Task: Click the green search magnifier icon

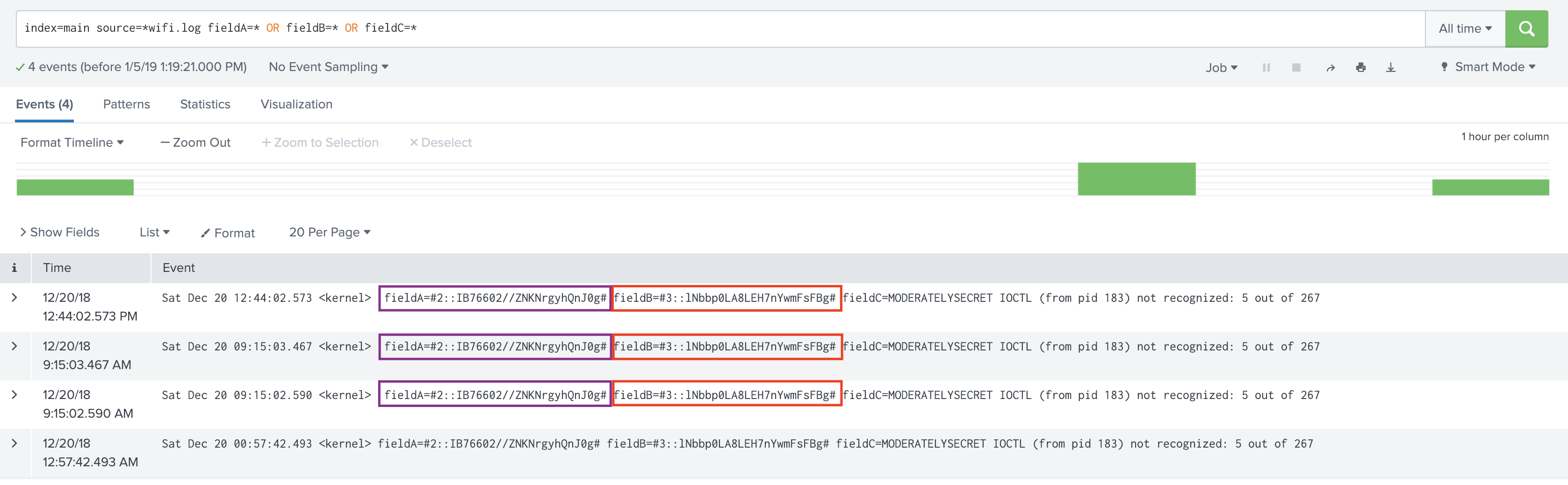Action: coord(1526,28)
